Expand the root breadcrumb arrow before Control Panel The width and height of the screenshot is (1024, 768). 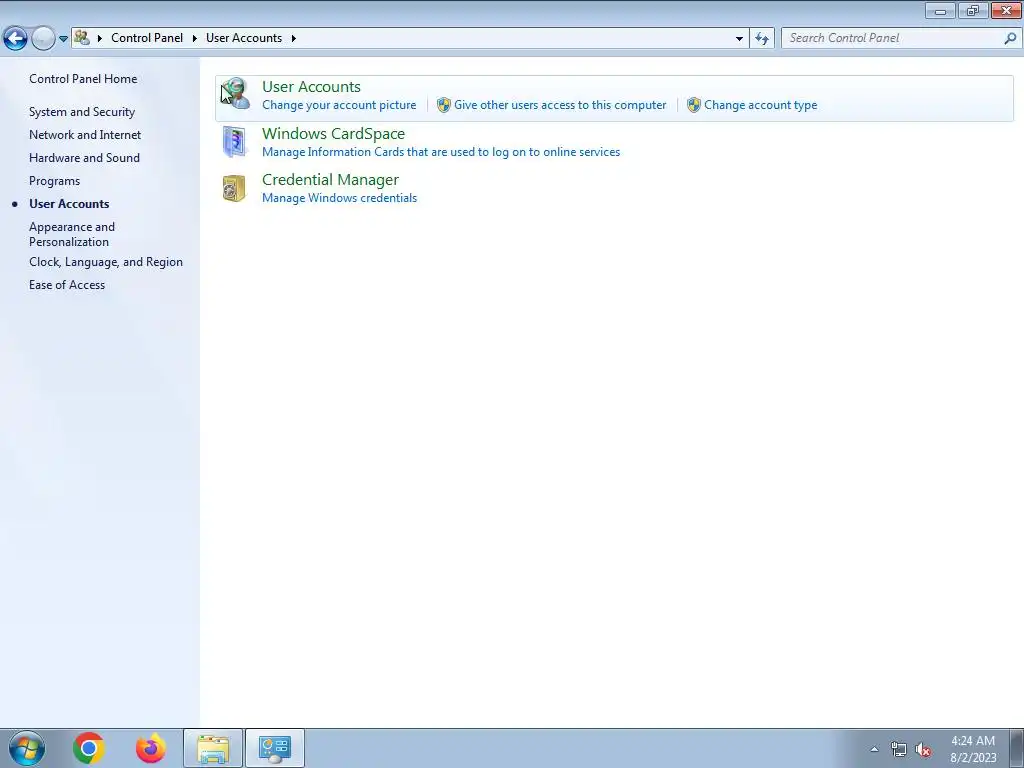99,39
